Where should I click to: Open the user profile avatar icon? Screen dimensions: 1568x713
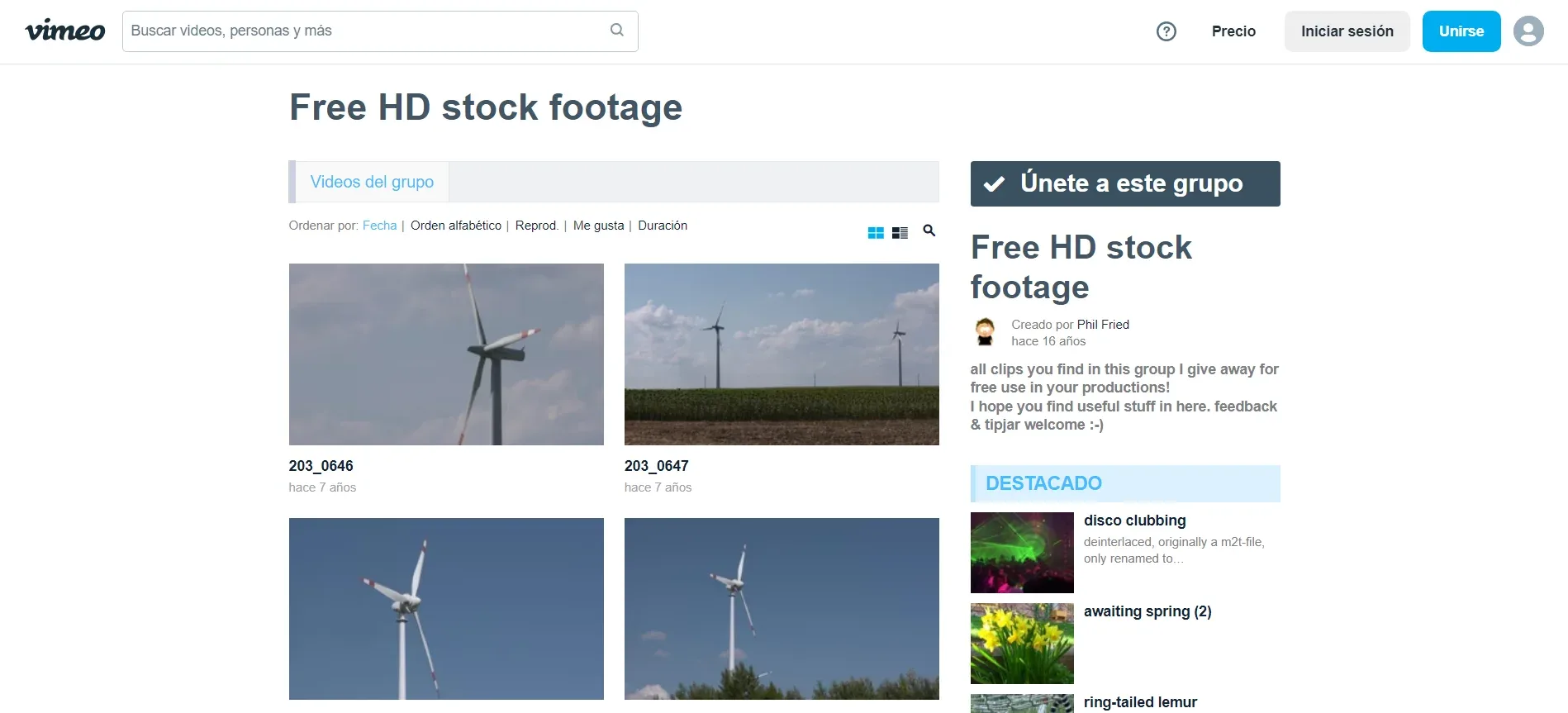[1528, 31]
